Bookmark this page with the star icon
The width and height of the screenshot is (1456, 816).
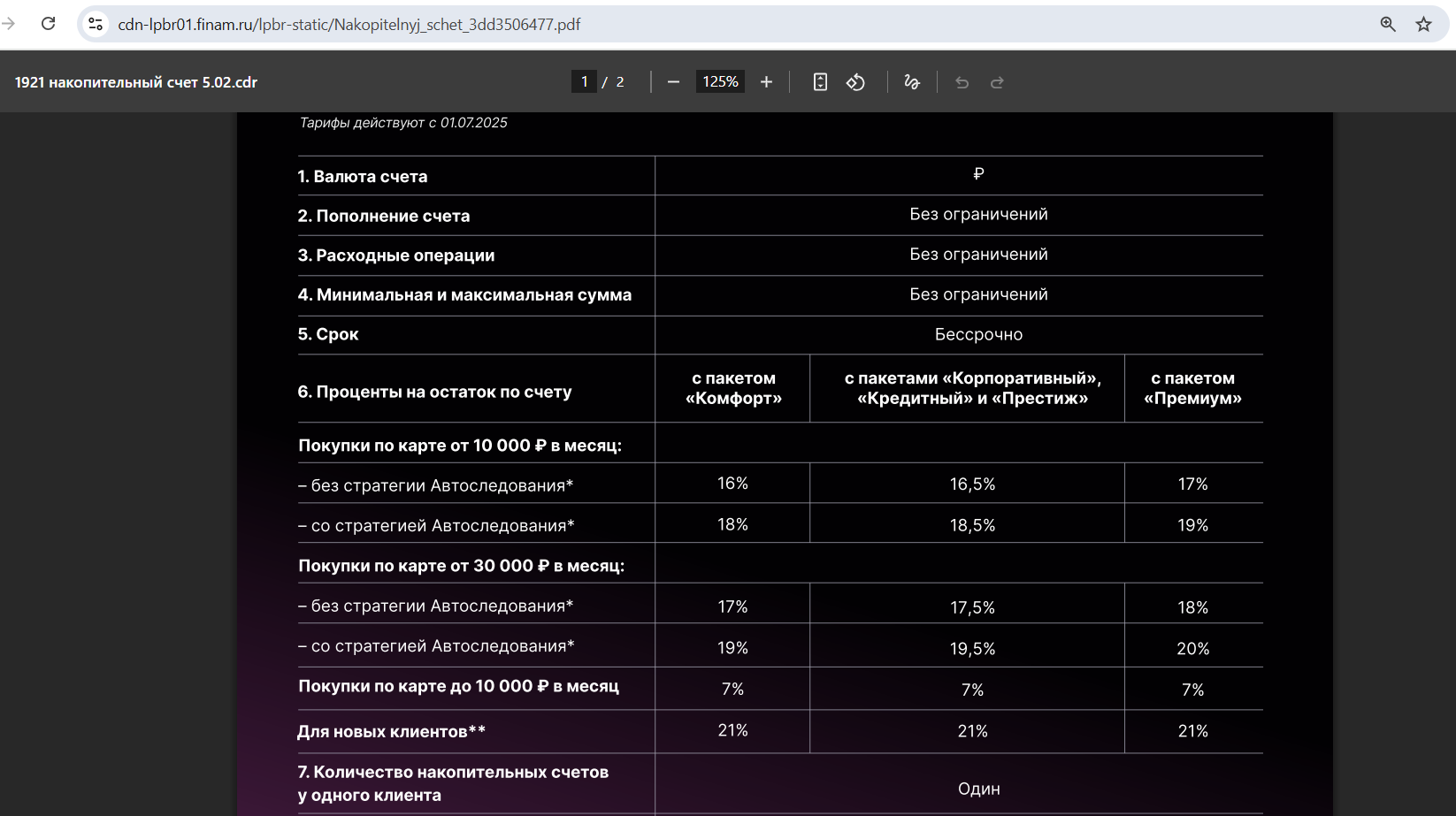coord(1423,24)
